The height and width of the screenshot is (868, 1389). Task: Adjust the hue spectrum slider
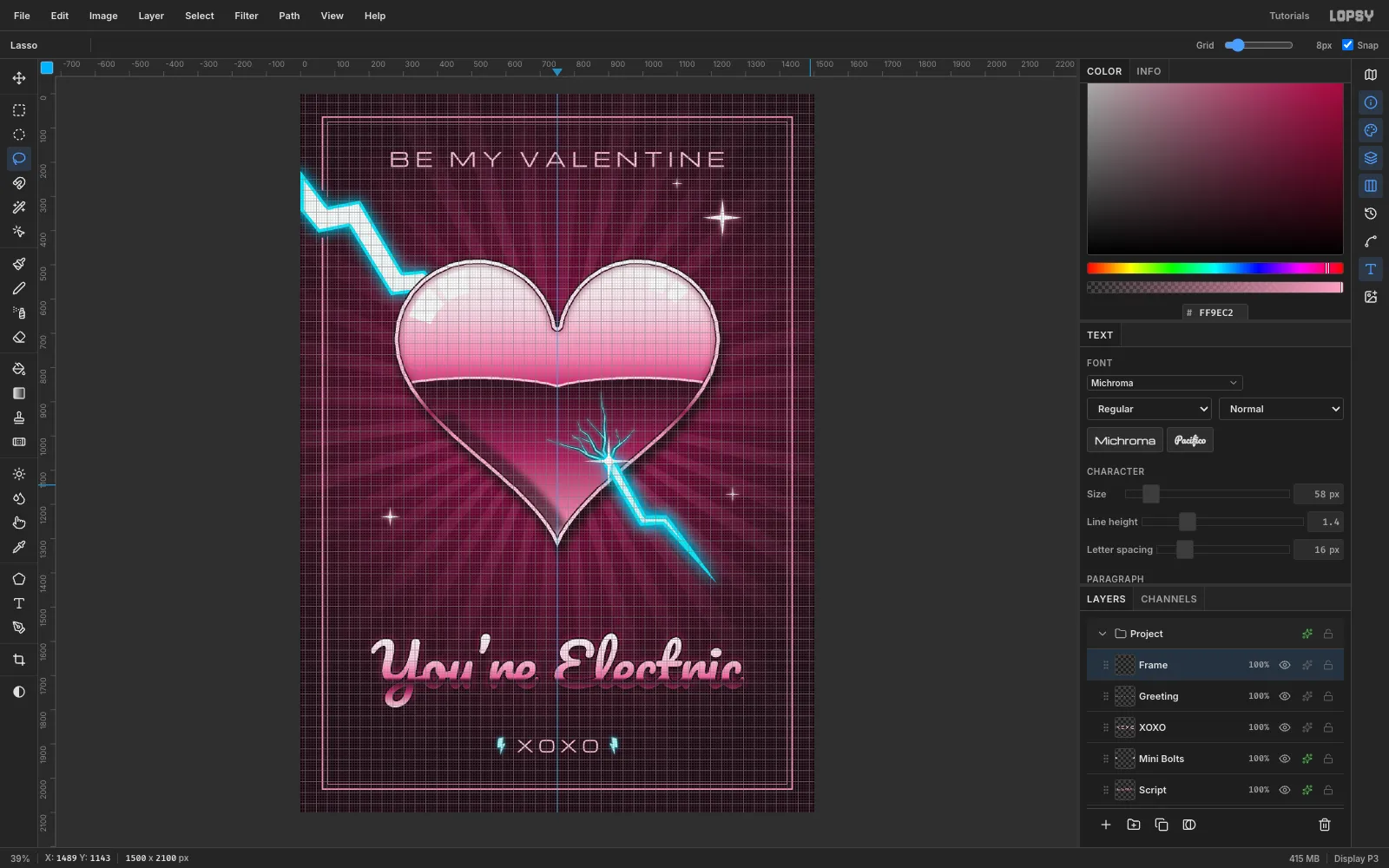[x=1215, y=268]
